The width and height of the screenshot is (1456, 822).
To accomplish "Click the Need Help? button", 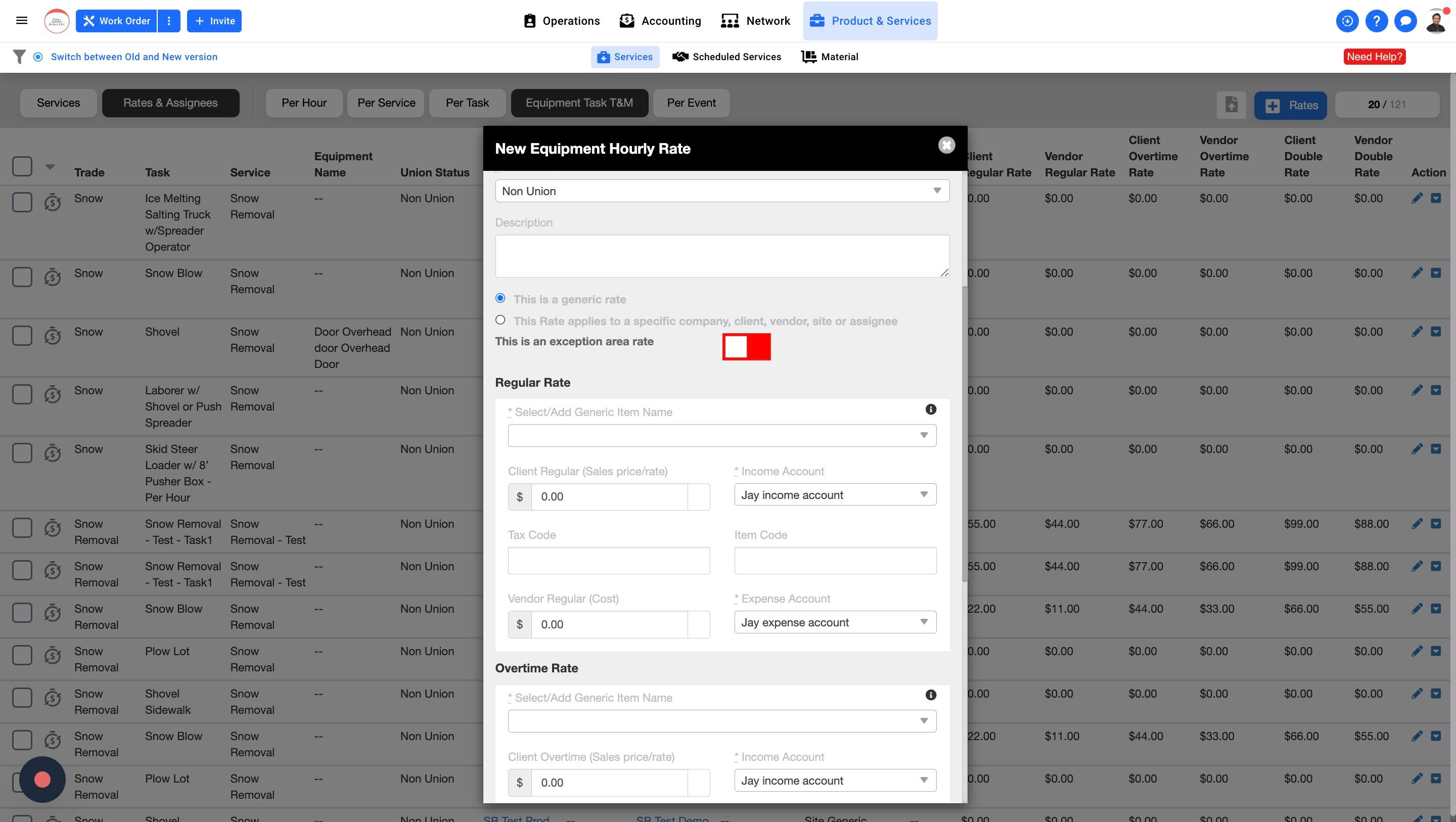I will (1374, 57).
